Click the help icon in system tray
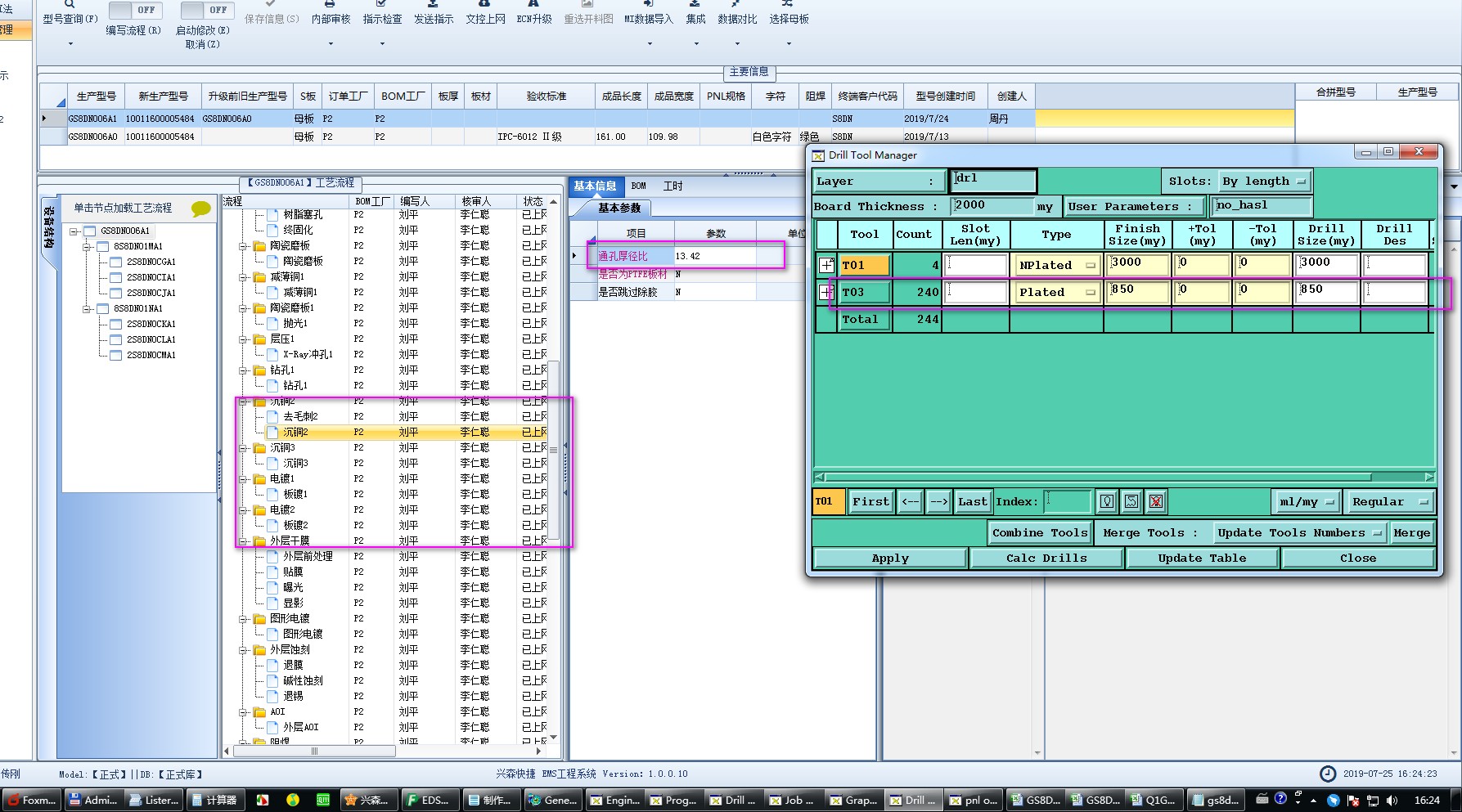The width and height of the screenshot is (1462, 812). tap(1280, 798)
